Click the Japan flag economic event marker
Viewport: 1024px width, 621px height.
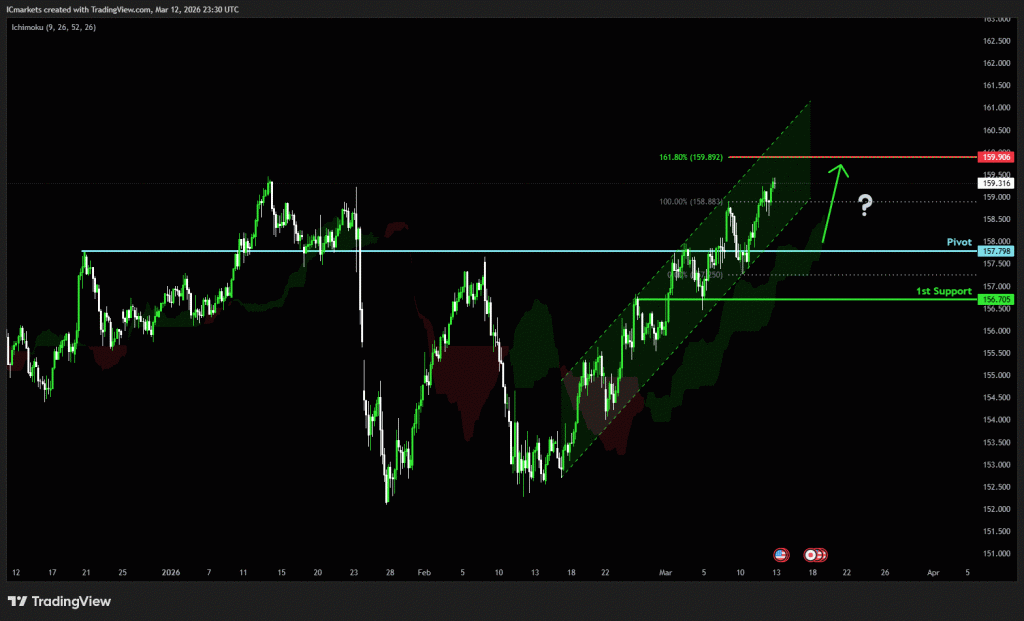[x=812, y=554]
